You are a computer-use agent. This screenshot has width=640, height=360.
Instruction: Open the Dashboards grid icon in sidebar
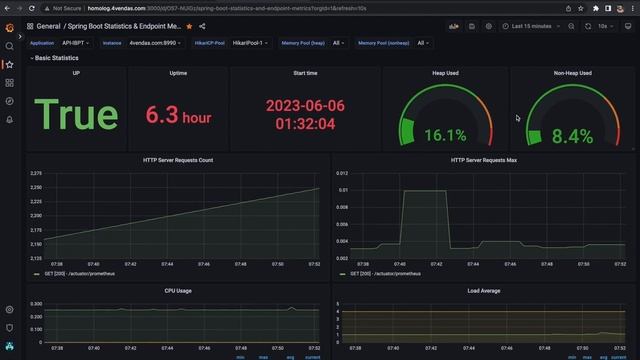click(9, 83)
